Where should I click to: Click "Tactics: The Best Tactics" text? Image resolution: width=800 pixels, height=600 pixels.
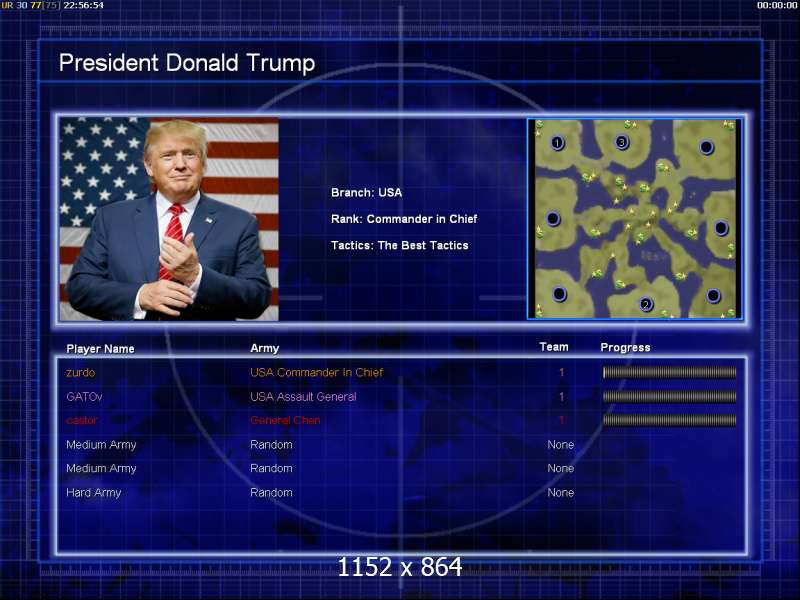tap(399, 245)
